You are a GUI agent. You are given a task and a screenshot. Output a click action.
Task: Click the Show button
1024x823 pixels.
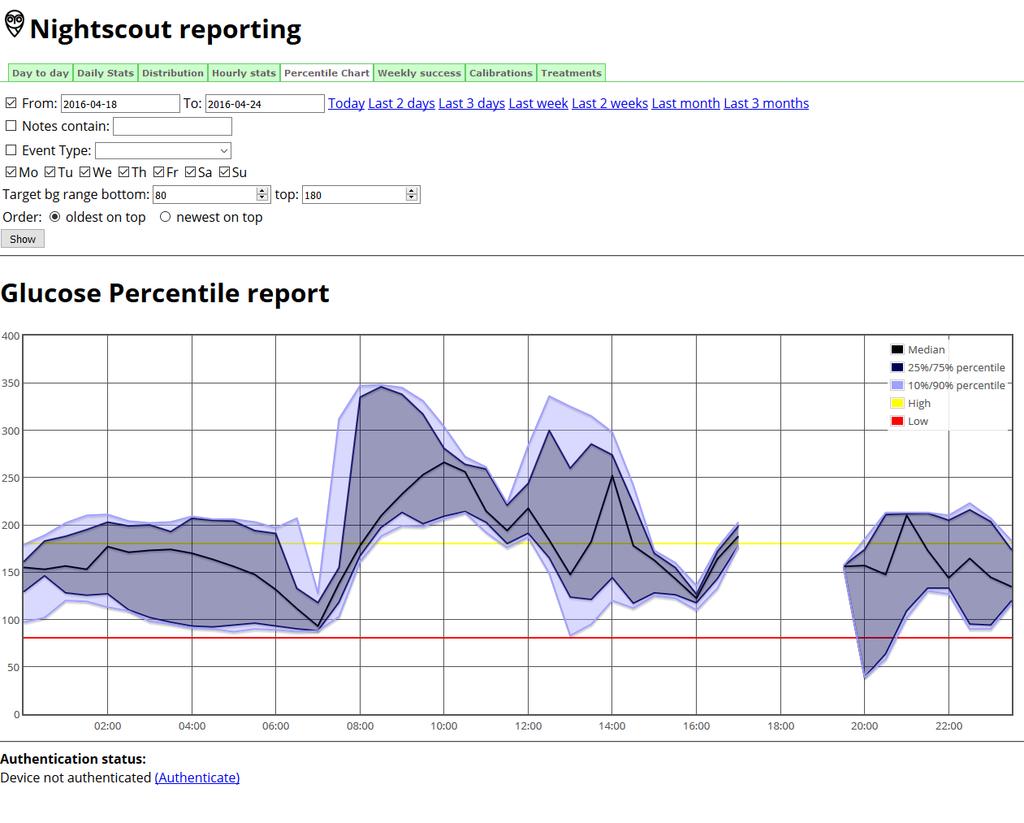coord(23,239)
